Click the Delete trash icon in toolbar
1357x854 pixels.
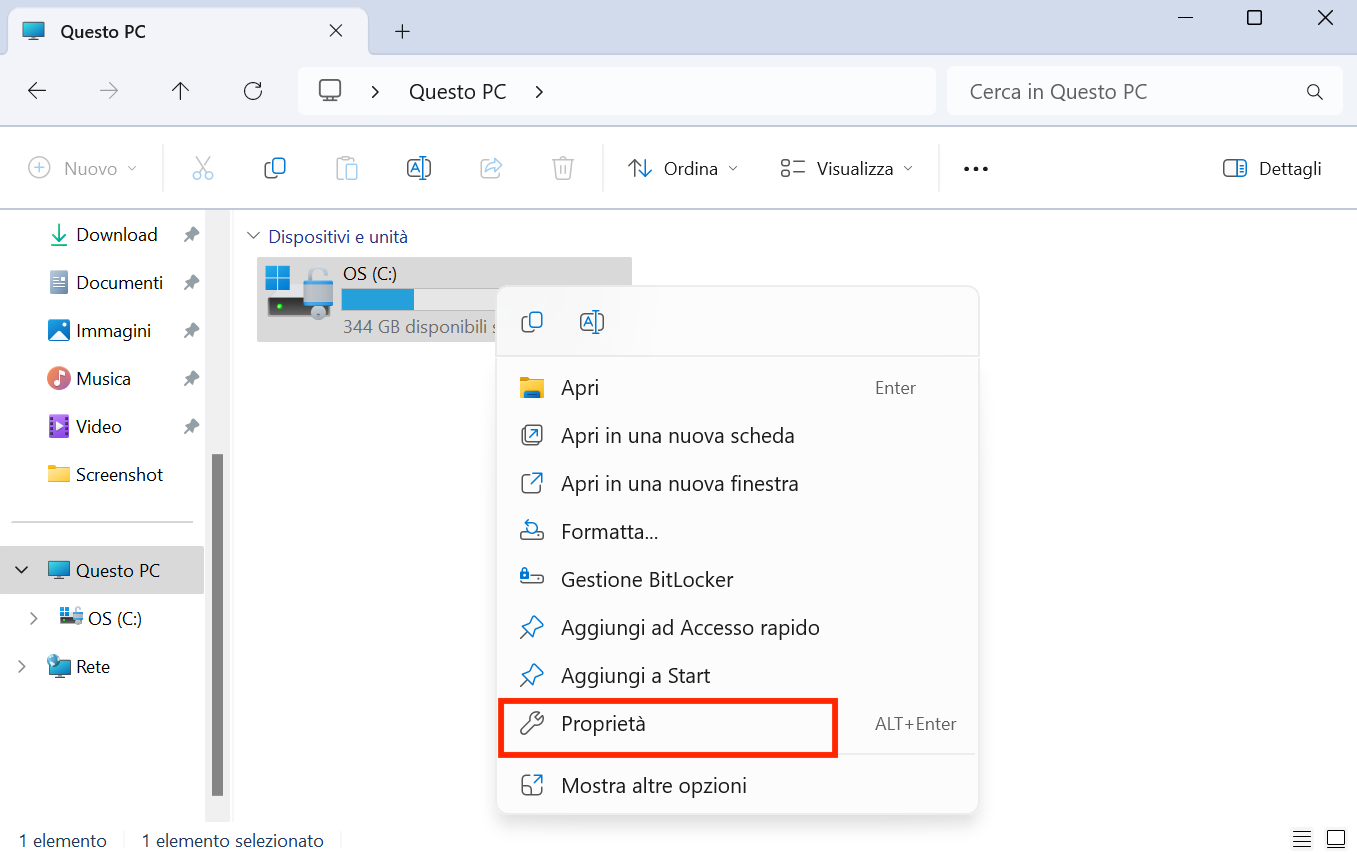pos(563,168)
